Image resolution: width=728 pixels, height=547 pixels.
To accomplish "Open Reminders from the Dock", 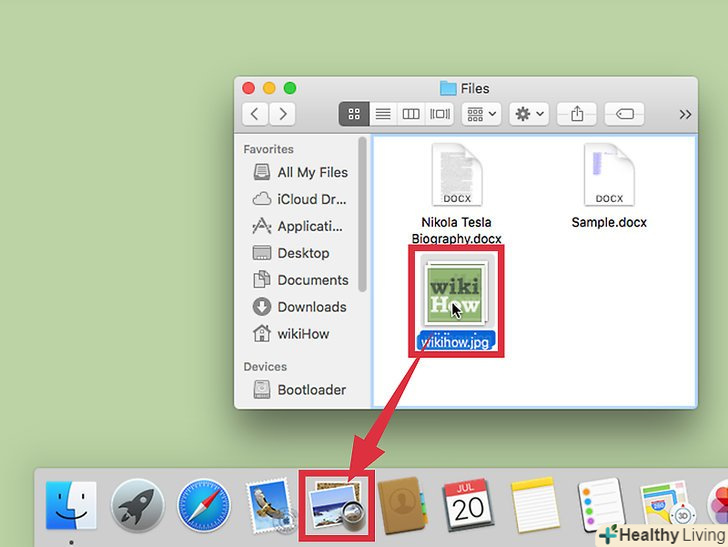I will click(x=601, y=505).
